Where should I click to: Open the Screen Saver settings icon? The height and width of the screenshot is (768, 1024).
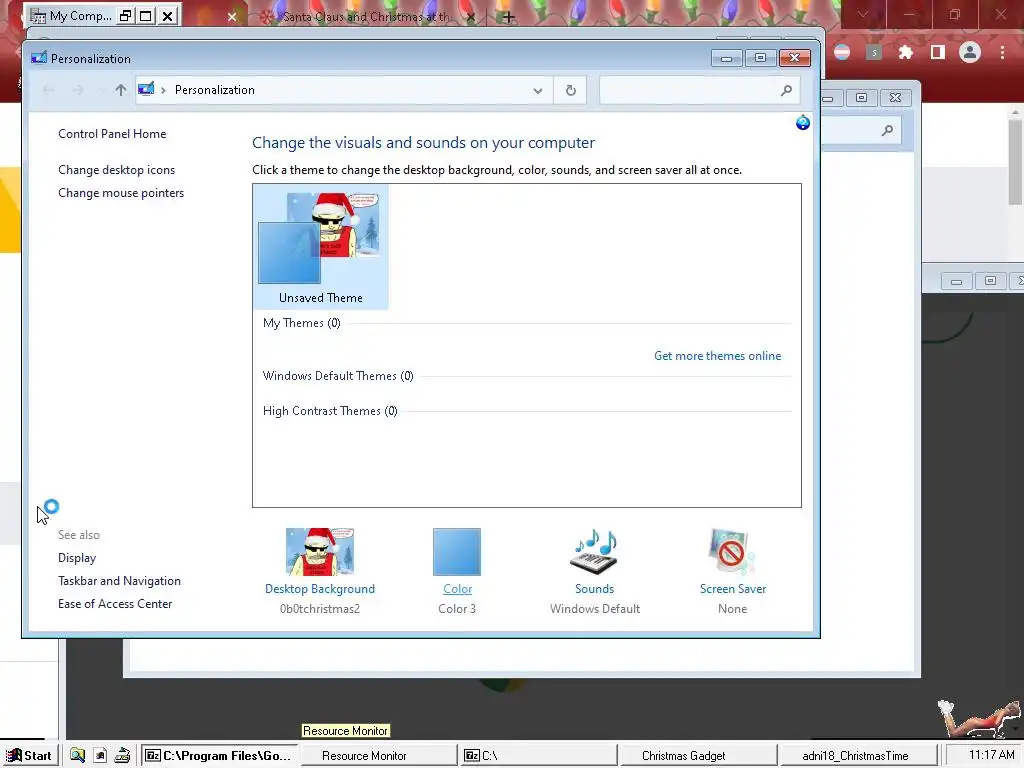[x=732, y=551]
